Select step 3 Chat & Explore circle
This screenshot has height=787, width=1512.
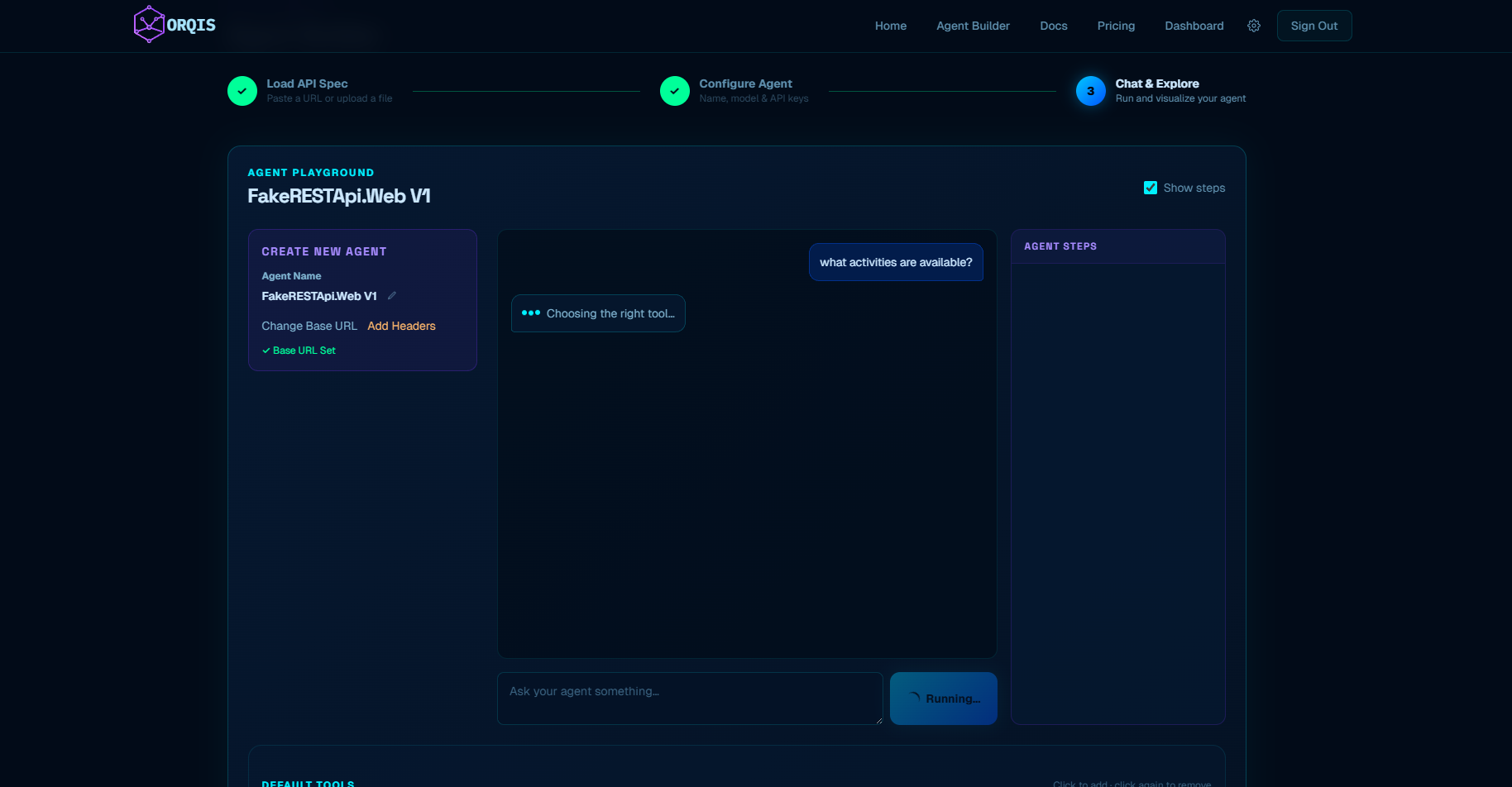point(1091,91)
